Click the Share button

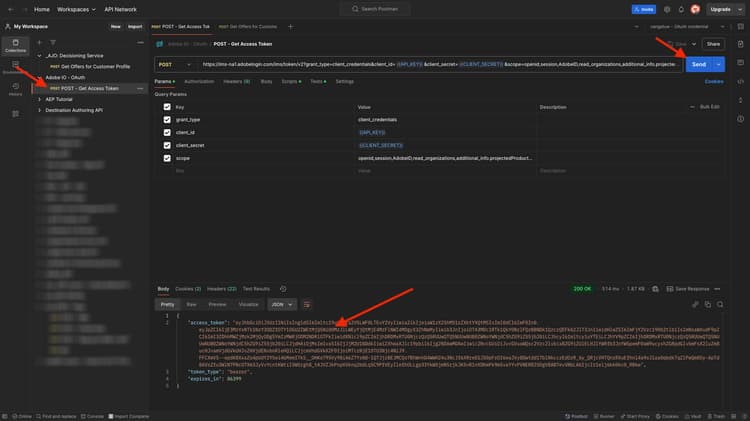(x=713, y=44)
